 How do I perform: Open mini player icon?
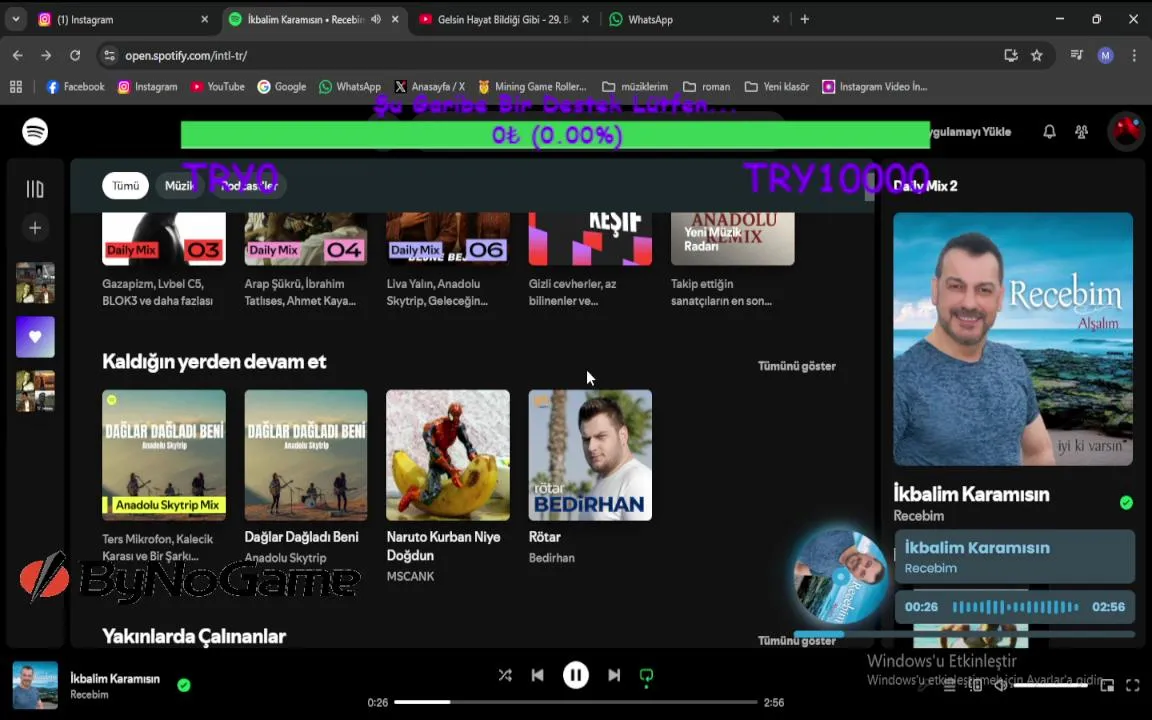click(1107, 685)
